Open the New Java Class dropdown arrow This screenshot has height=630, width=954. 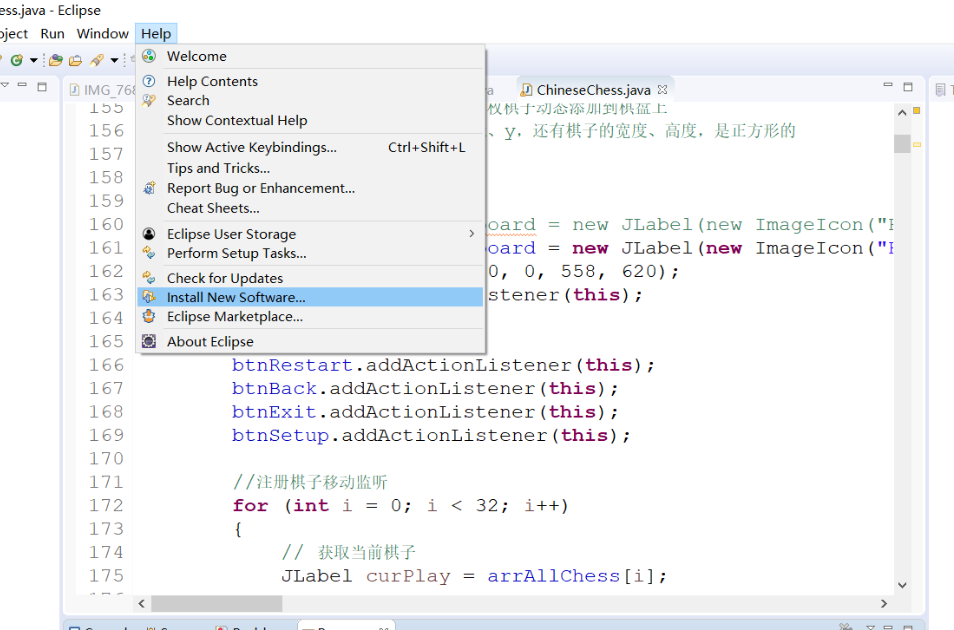33,60
